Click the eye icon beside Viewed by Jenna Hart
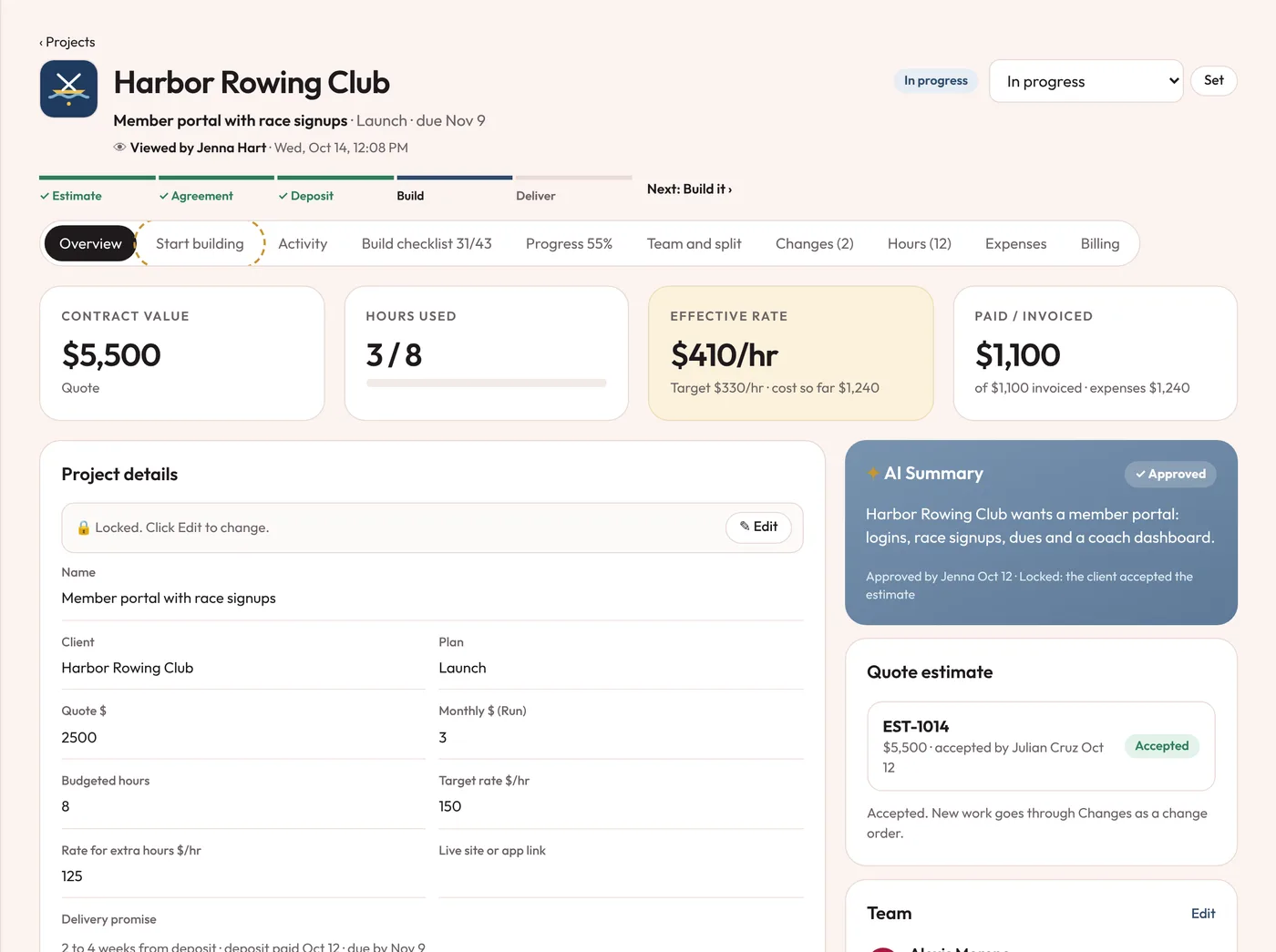This screenshot has height=952, width=1276. [119, 148]
